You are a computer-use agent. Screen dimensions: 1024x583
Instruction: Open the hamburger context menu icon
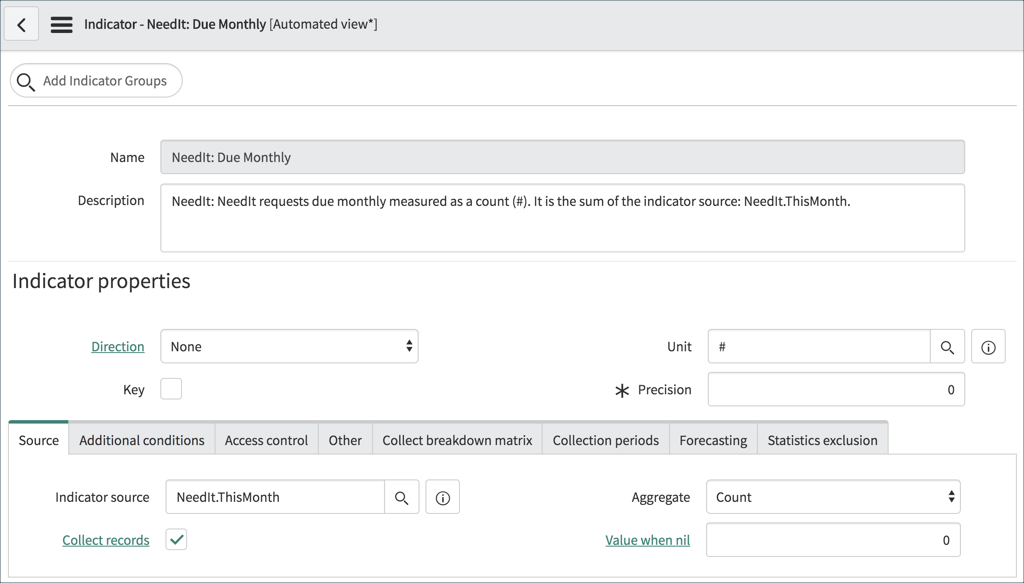pos(61,25)
